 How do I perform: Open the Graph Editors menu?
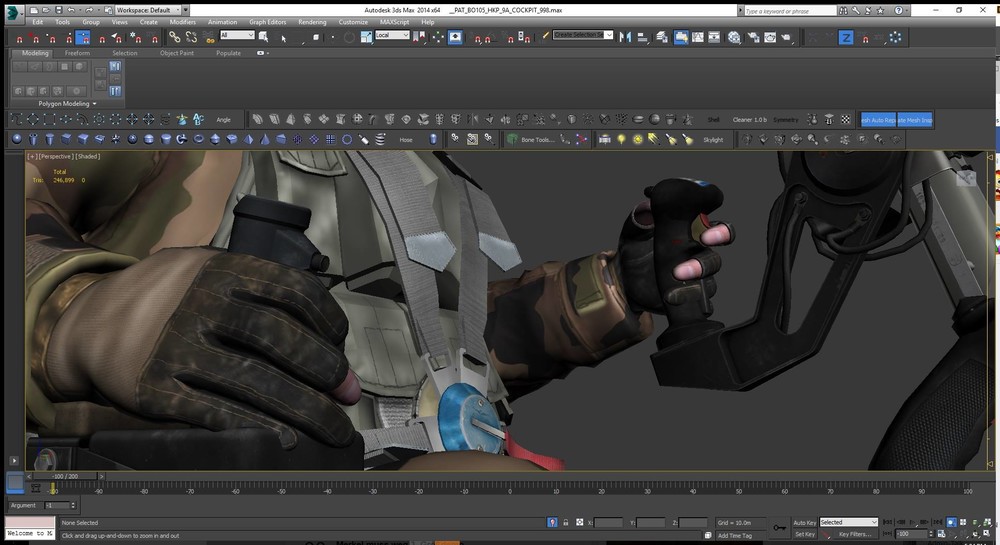267,21
